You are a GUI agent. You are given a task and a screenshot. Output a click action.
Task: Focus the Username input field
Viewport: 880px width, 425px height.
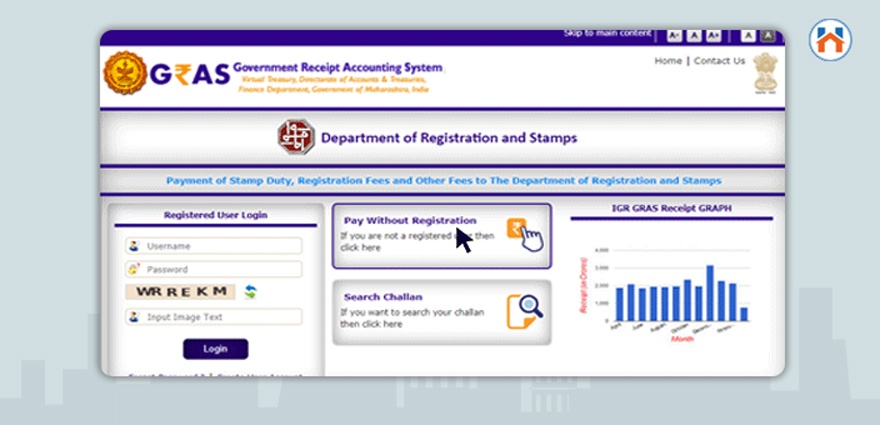[214, 246]
